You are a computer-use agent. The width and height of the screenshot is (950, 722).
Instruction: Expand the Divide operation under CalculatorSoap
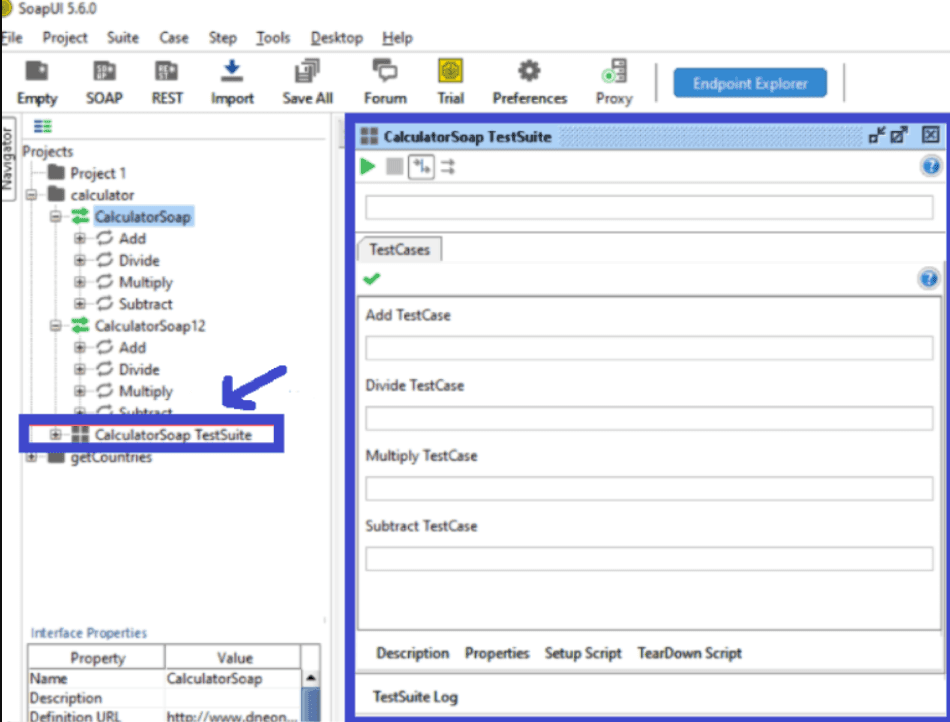point(80,261)
